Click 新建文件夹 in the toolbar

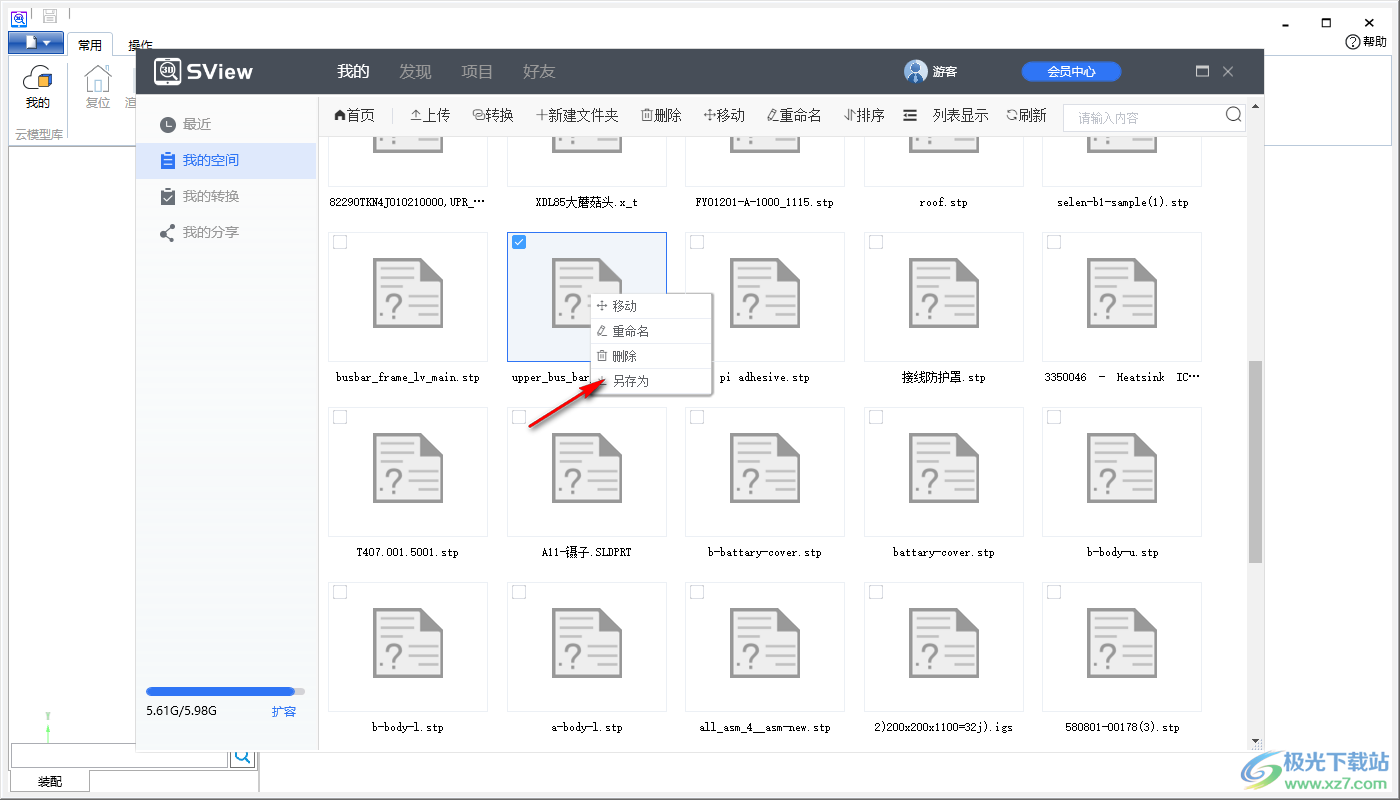tap(577, 116)
